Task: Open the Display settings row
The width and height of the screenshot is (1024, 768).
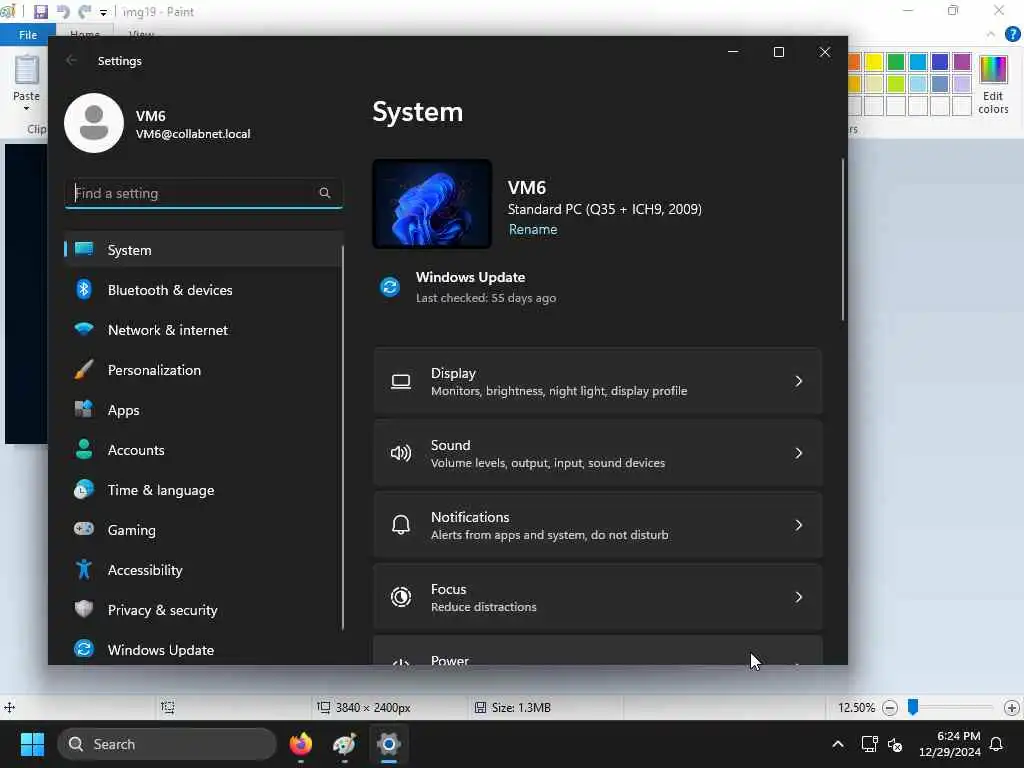Action: point(598,381)
